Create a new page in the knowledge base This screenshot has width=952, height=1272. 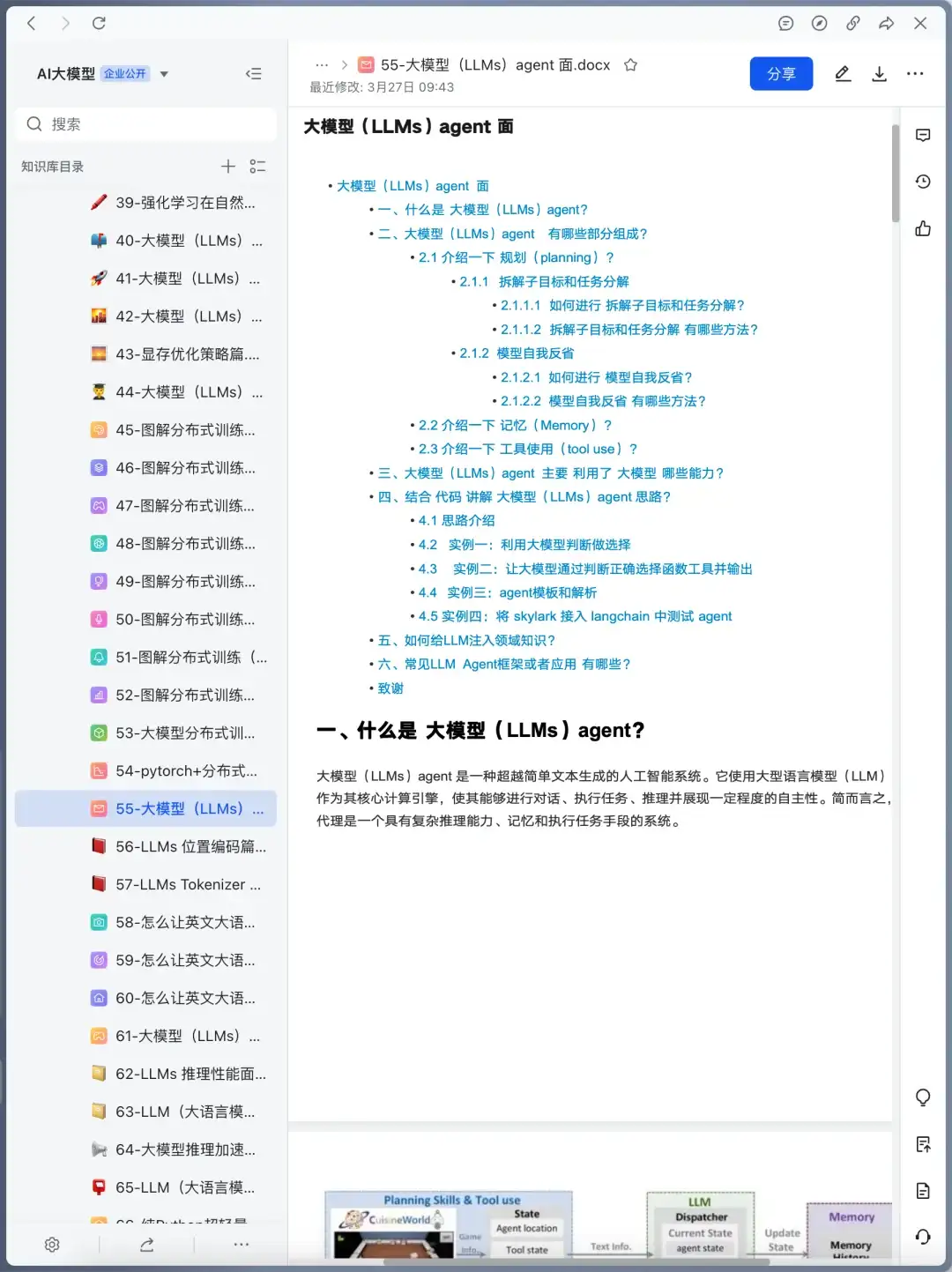pos(227,166)
